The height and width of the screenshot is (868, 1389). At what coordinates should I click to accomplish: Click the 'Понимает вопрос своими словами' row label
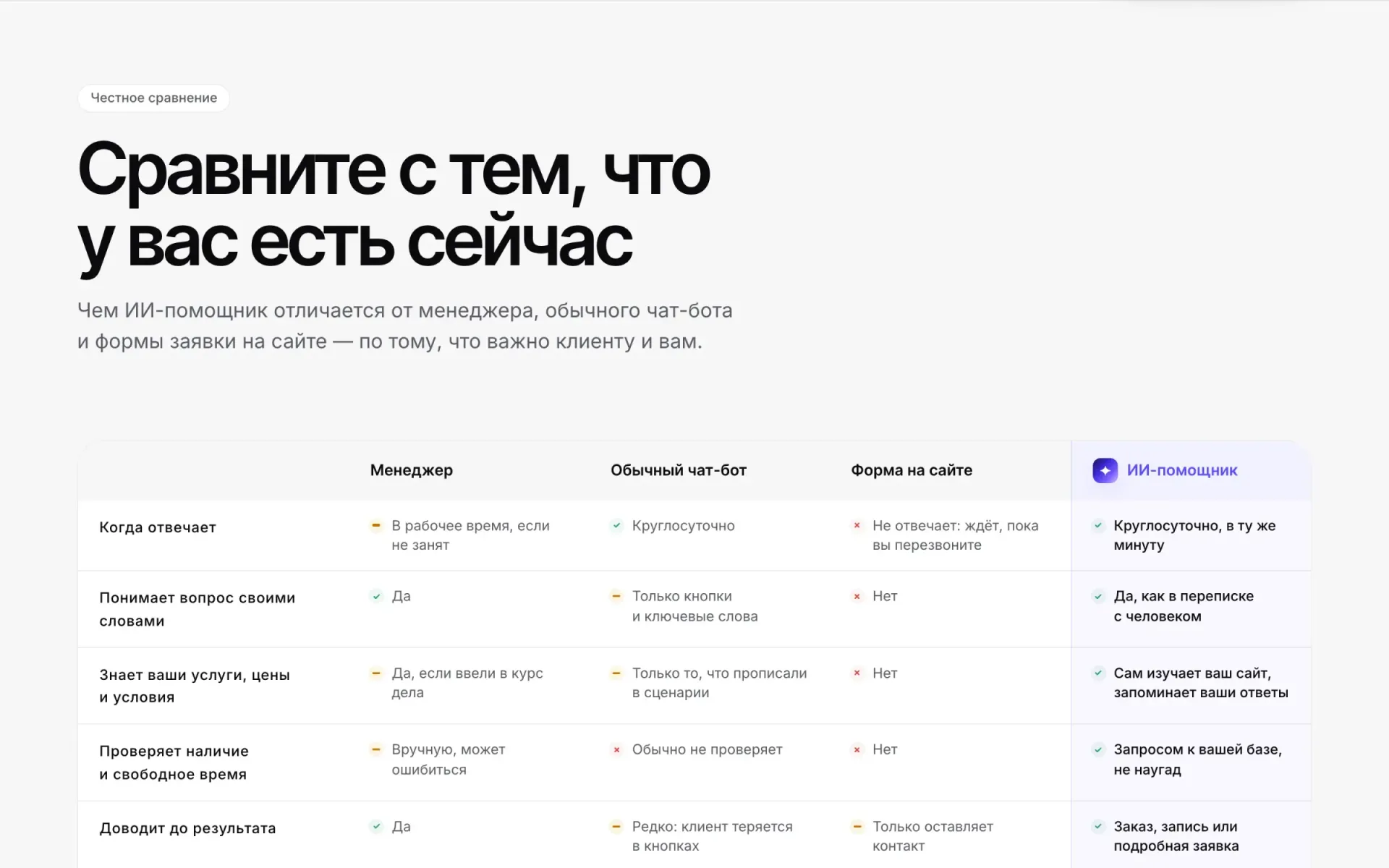tap(197, 609)
